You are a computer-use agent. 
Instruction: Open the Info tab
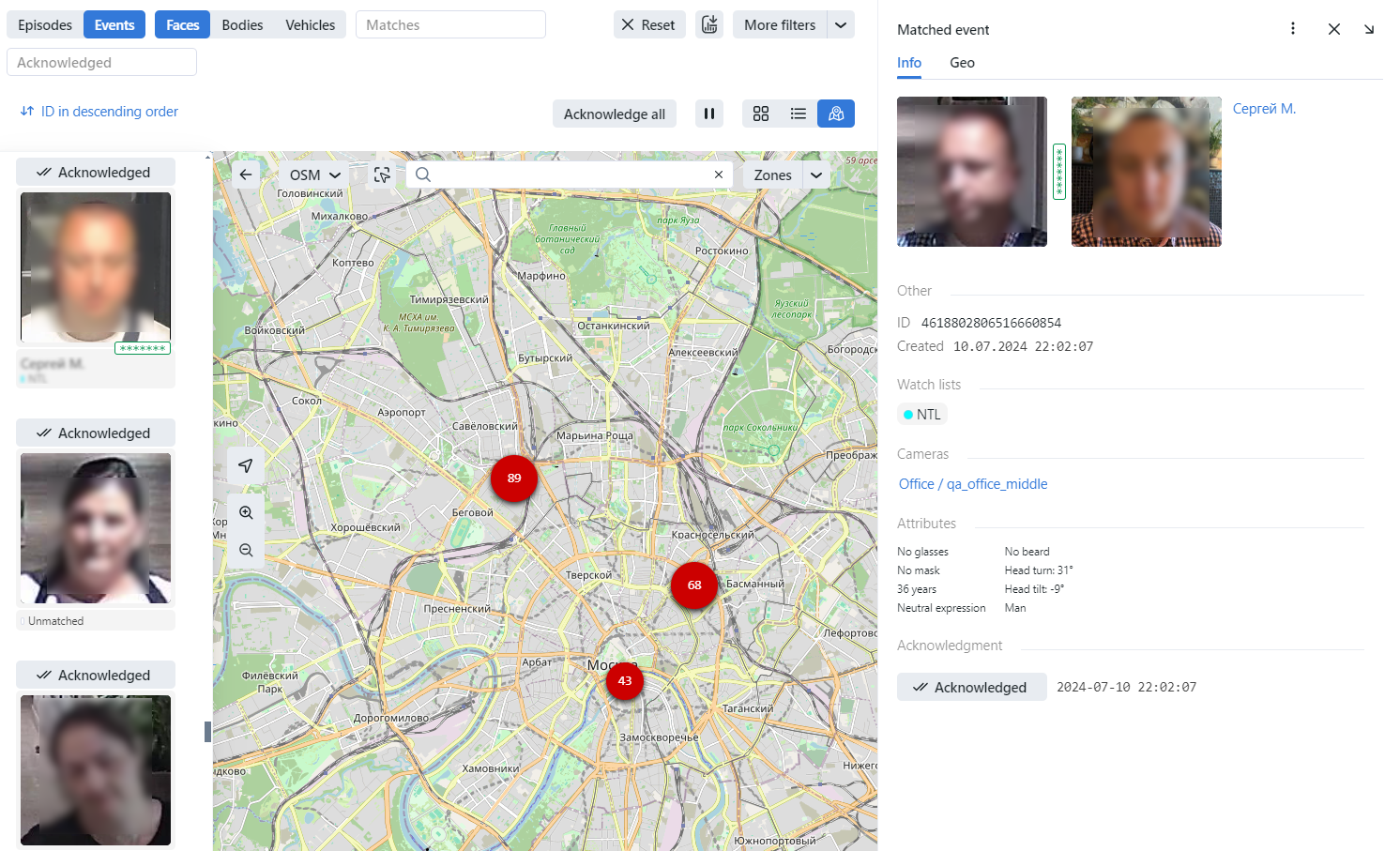[909, 63]
